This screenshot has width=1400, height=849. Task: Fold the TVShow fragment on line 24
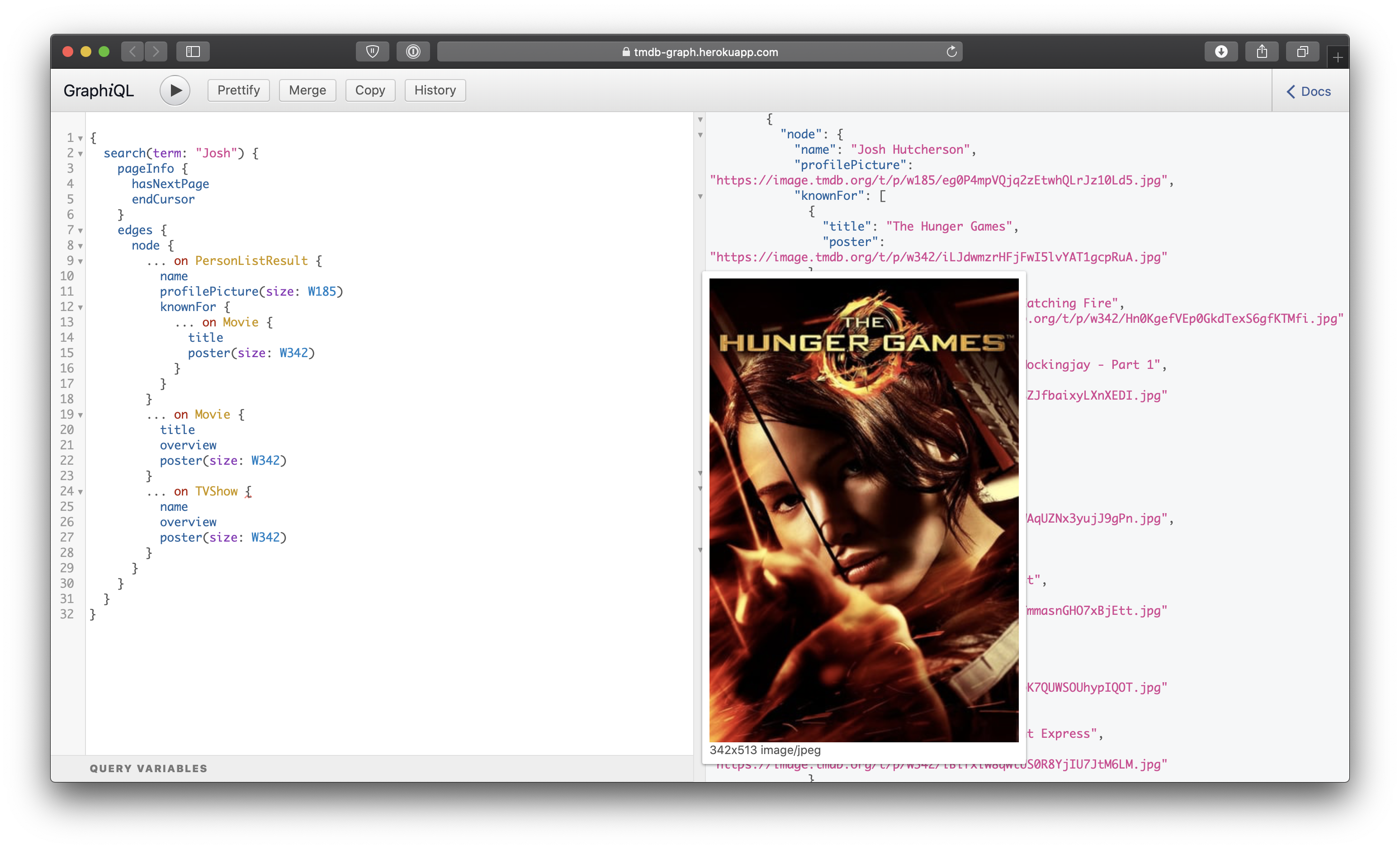point(80,492)
